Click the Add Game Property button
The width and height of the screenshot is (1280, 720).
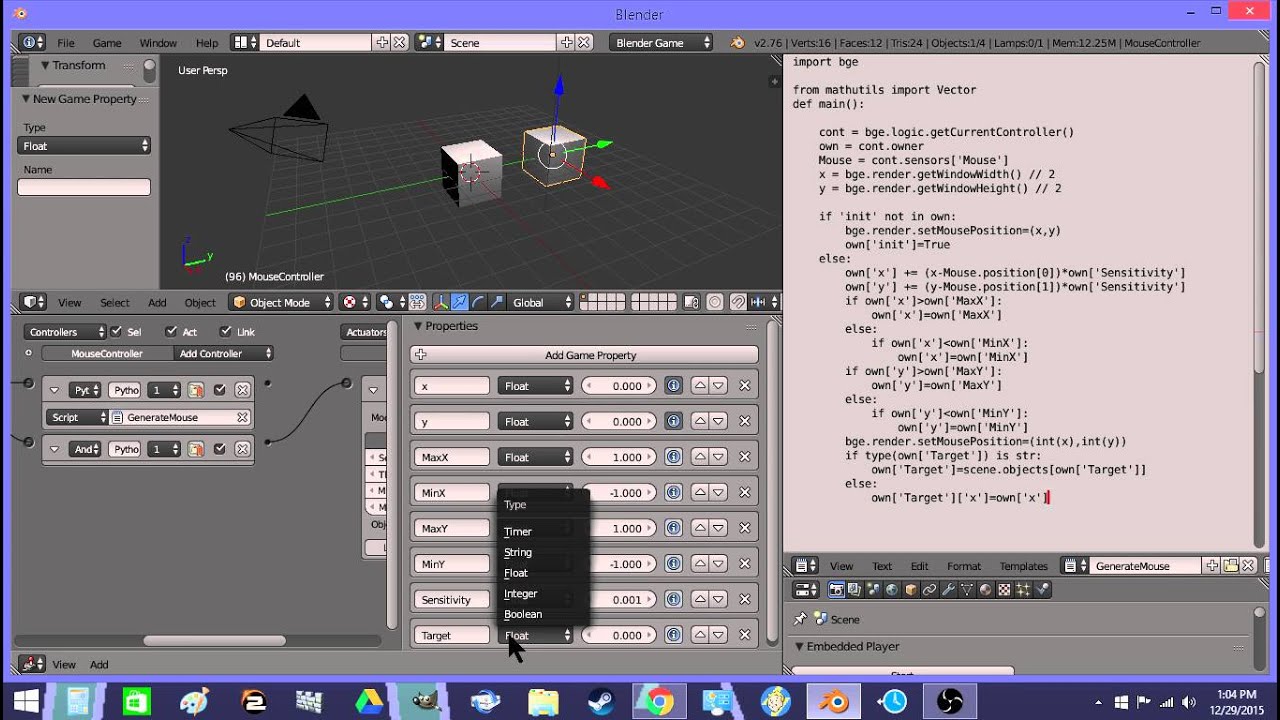point(584,355)
